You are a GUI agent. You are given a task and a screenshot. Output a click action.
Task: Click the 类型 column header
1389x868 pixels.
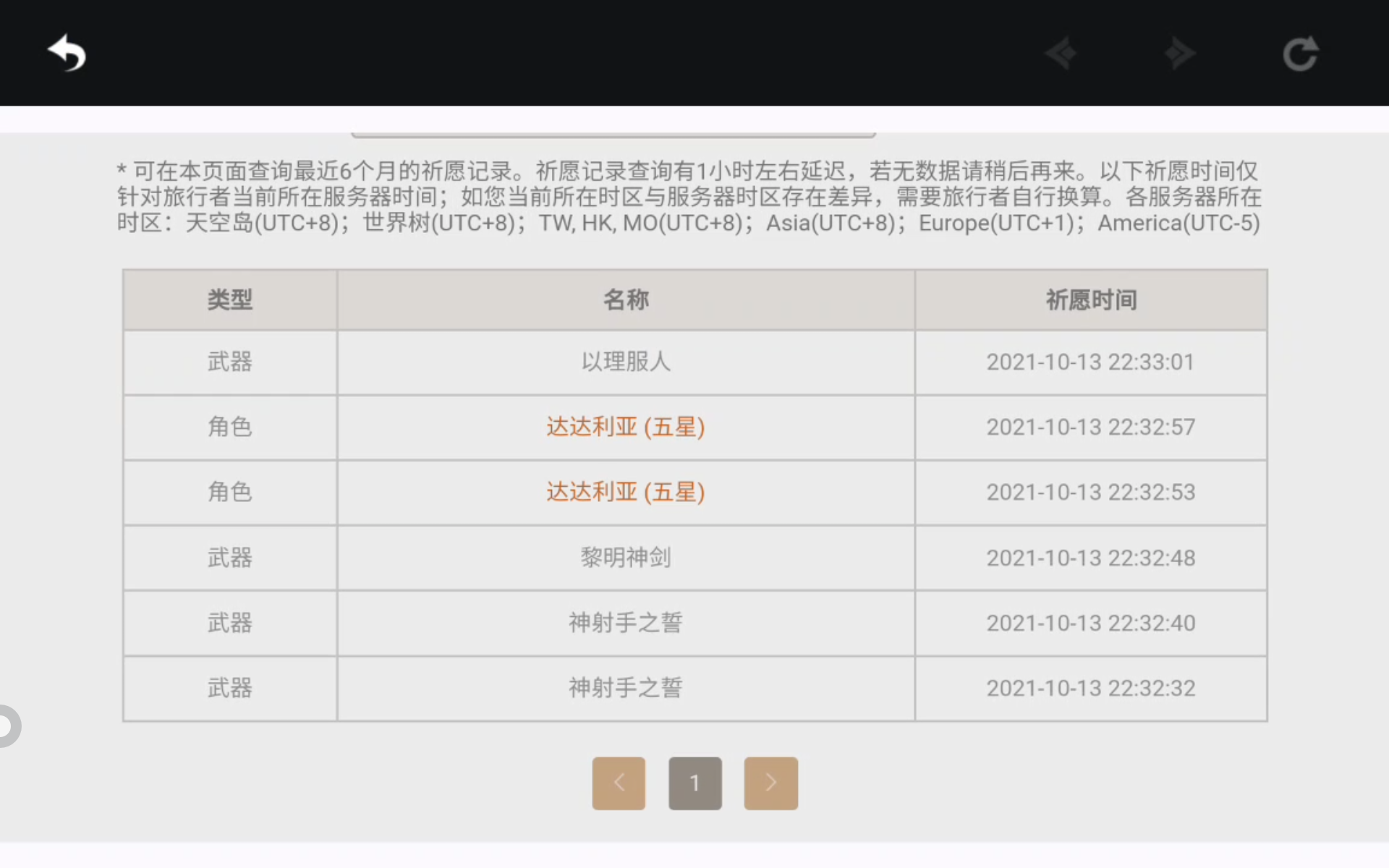230,299
